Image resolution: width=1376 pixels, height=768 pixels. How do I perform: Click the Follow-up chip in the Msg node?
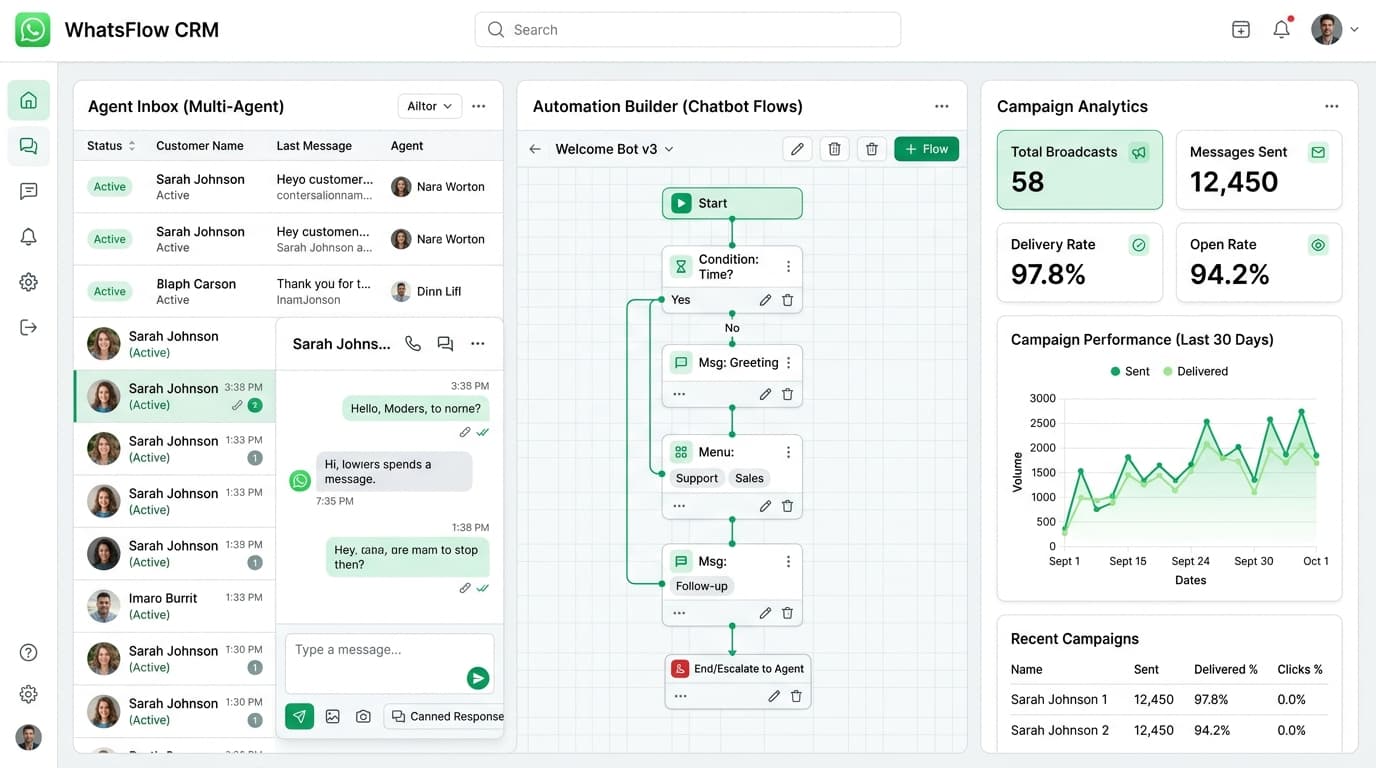click(x=701, y=586)
